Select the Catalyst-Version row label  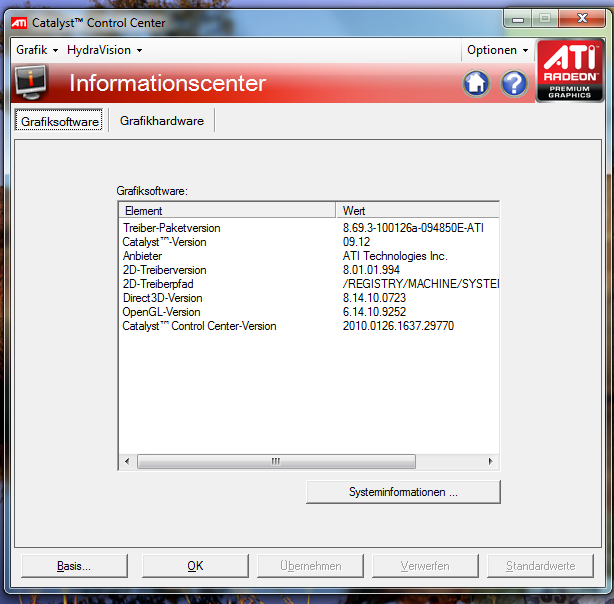coord(164,242)
